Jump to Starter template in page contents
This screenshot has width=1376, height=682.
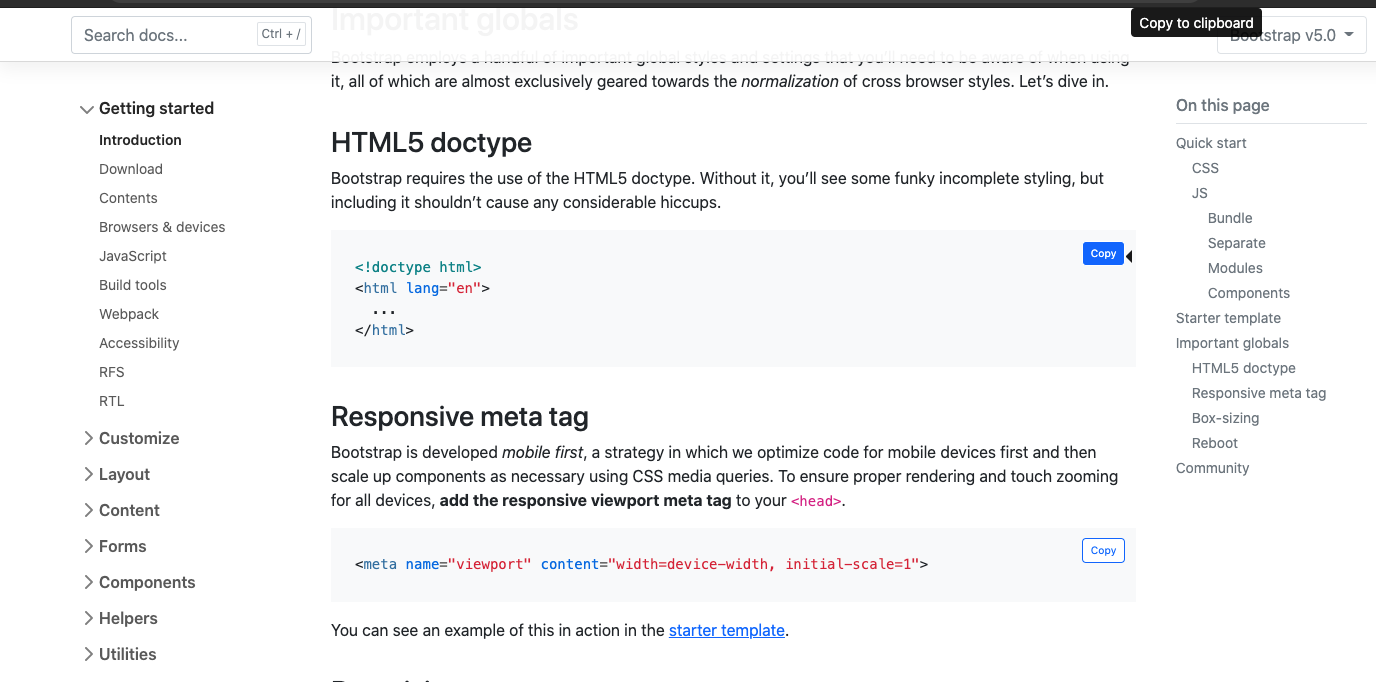coord(1228,318)
